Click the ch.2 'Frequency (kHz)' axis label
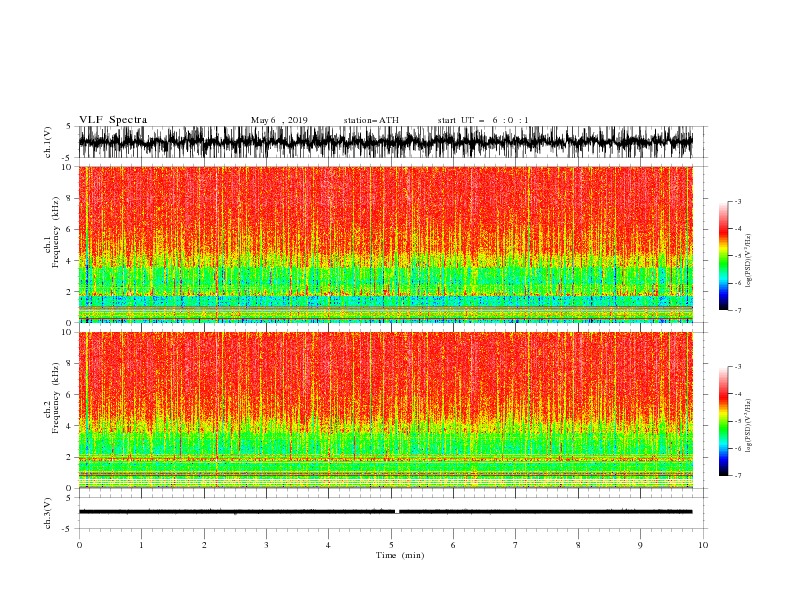792x612 pixels. tap(55, 398)
